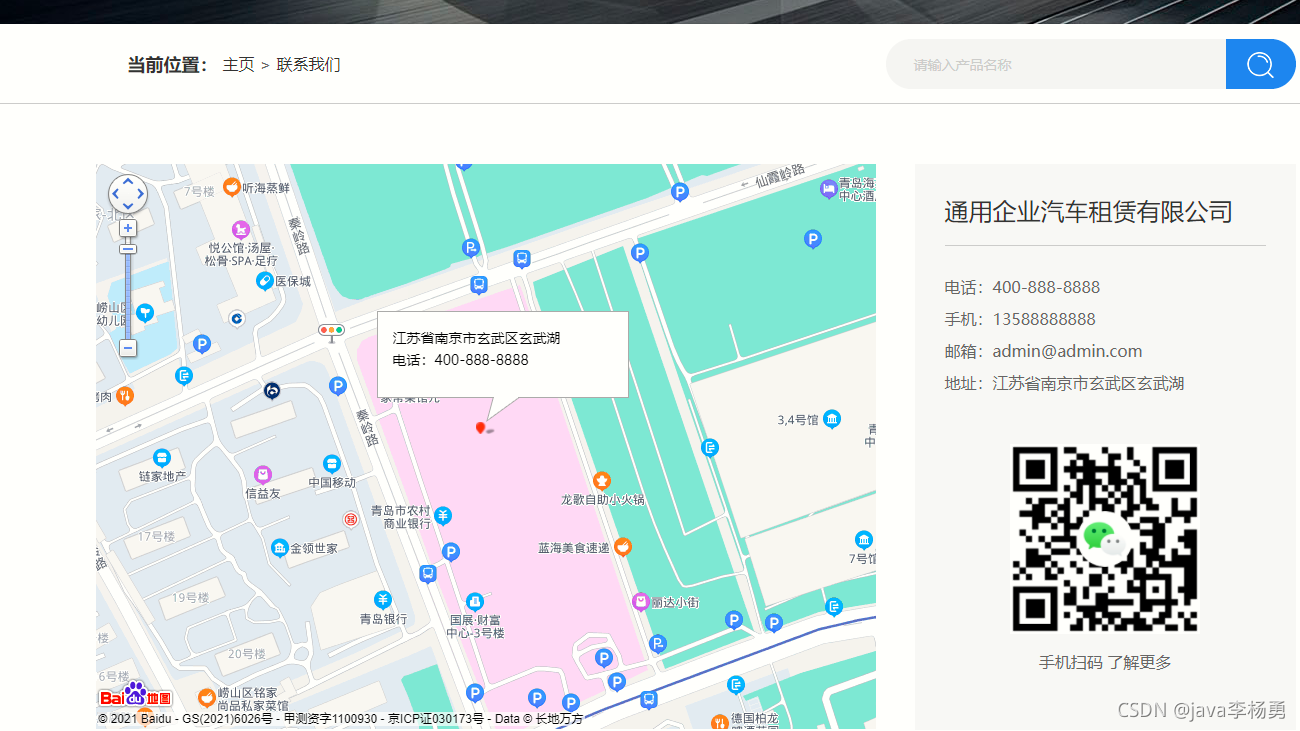Click the 手机扫码 了解更多 caption

tap(1105, 662)
